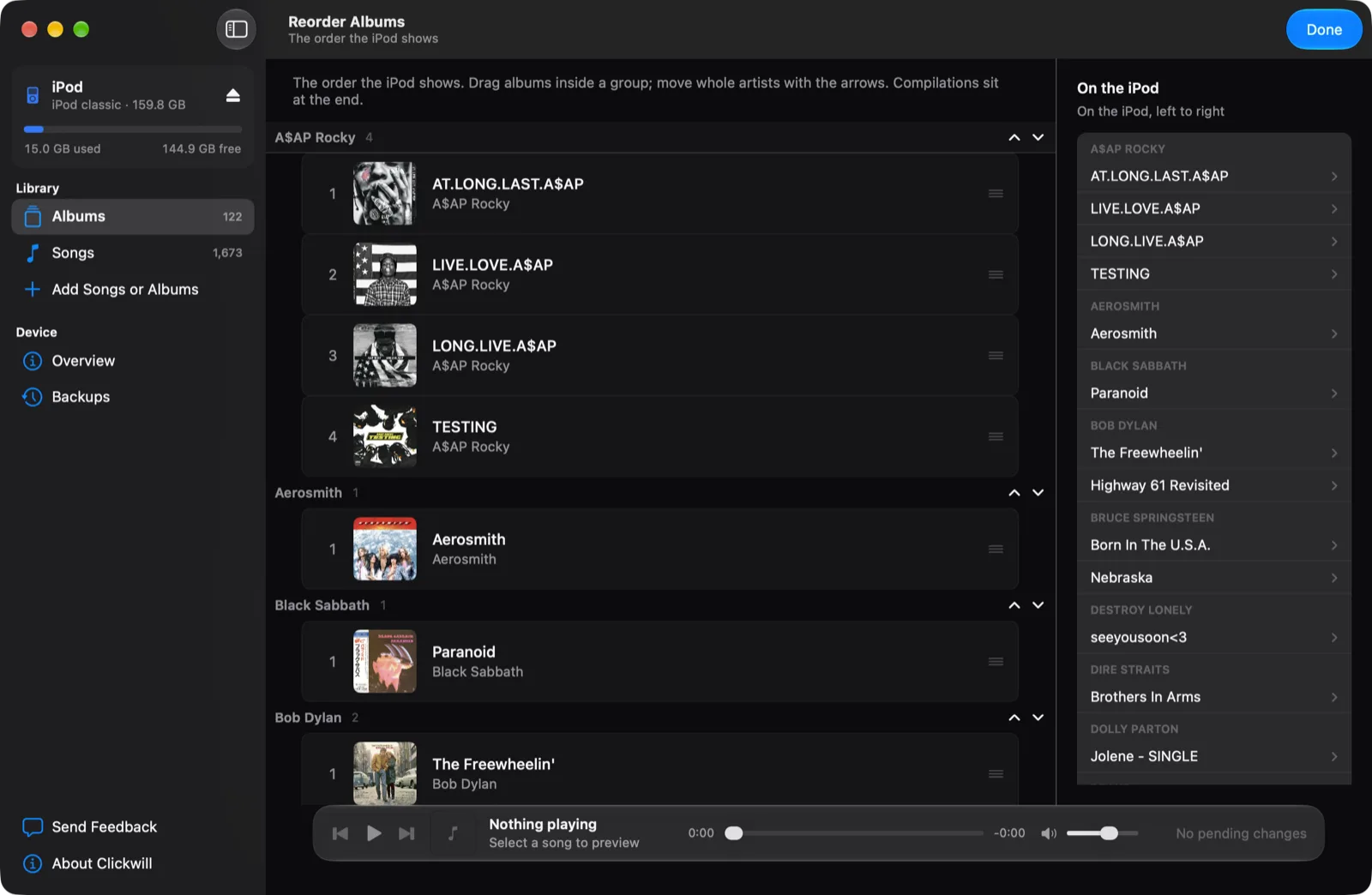Mute volume via speaker icon
The image size is (1372, 895).
pos(1048,833)
